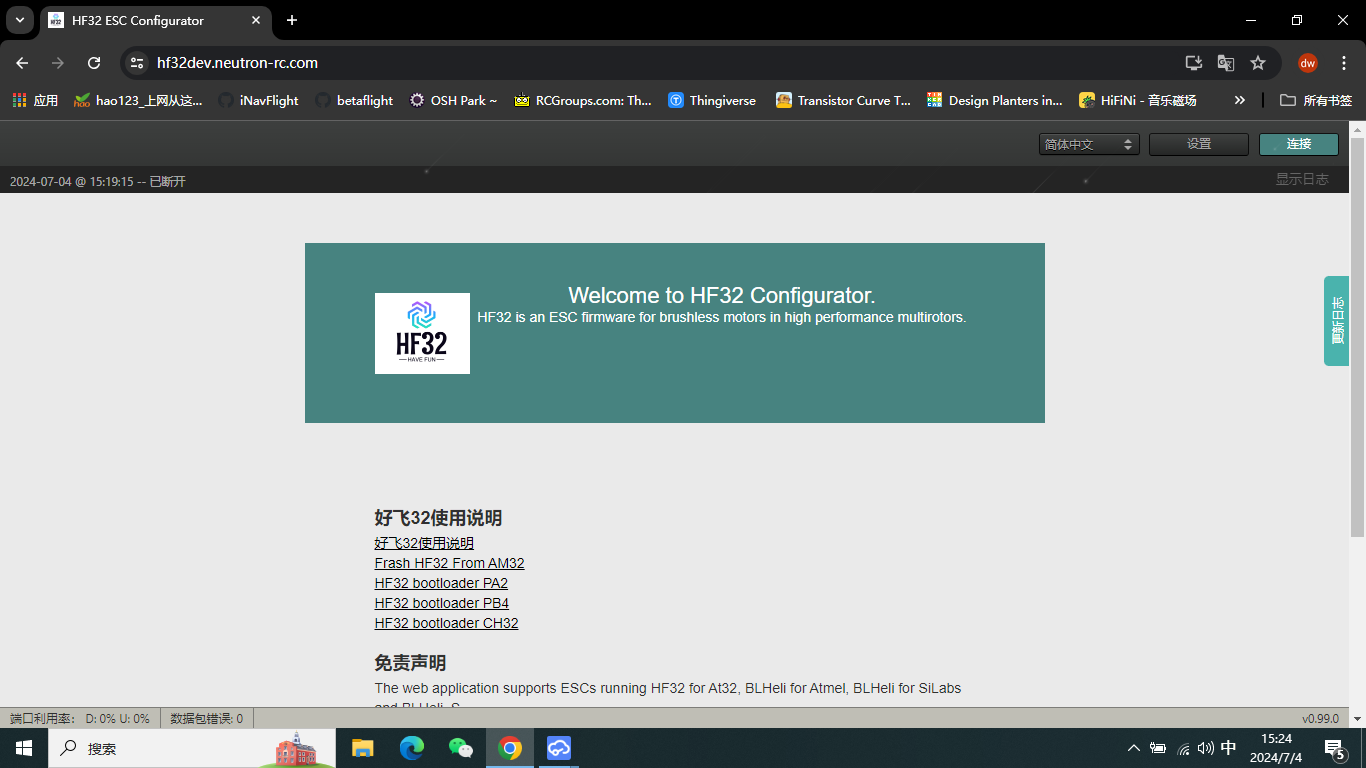This screenshot has width=1366, height=768.
Task: Click the 显示日志 show log link
Action: [x=1302, y=180]
